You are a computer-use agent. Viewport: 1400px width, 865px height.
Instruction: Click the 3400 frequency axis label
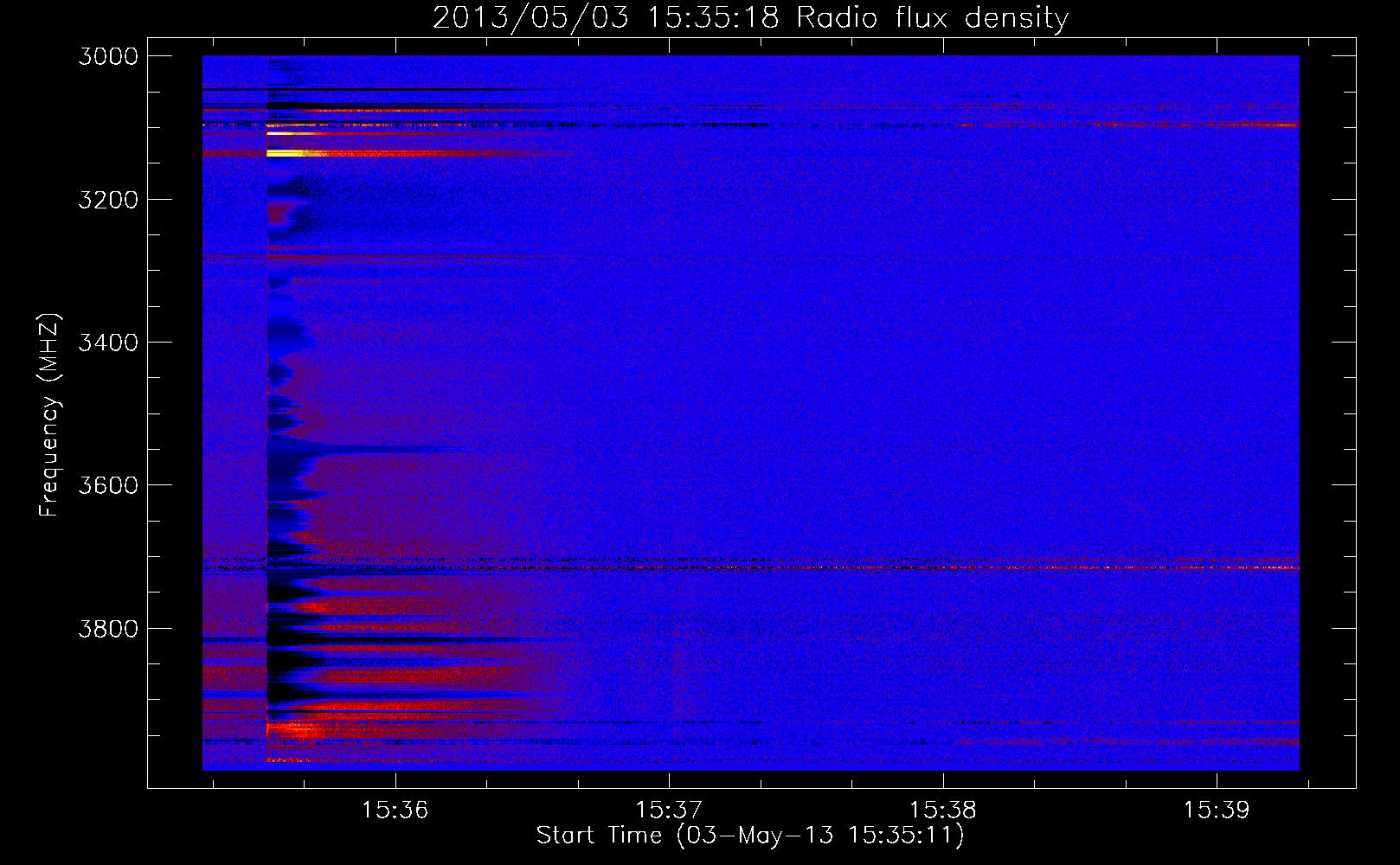click(108, 343)
